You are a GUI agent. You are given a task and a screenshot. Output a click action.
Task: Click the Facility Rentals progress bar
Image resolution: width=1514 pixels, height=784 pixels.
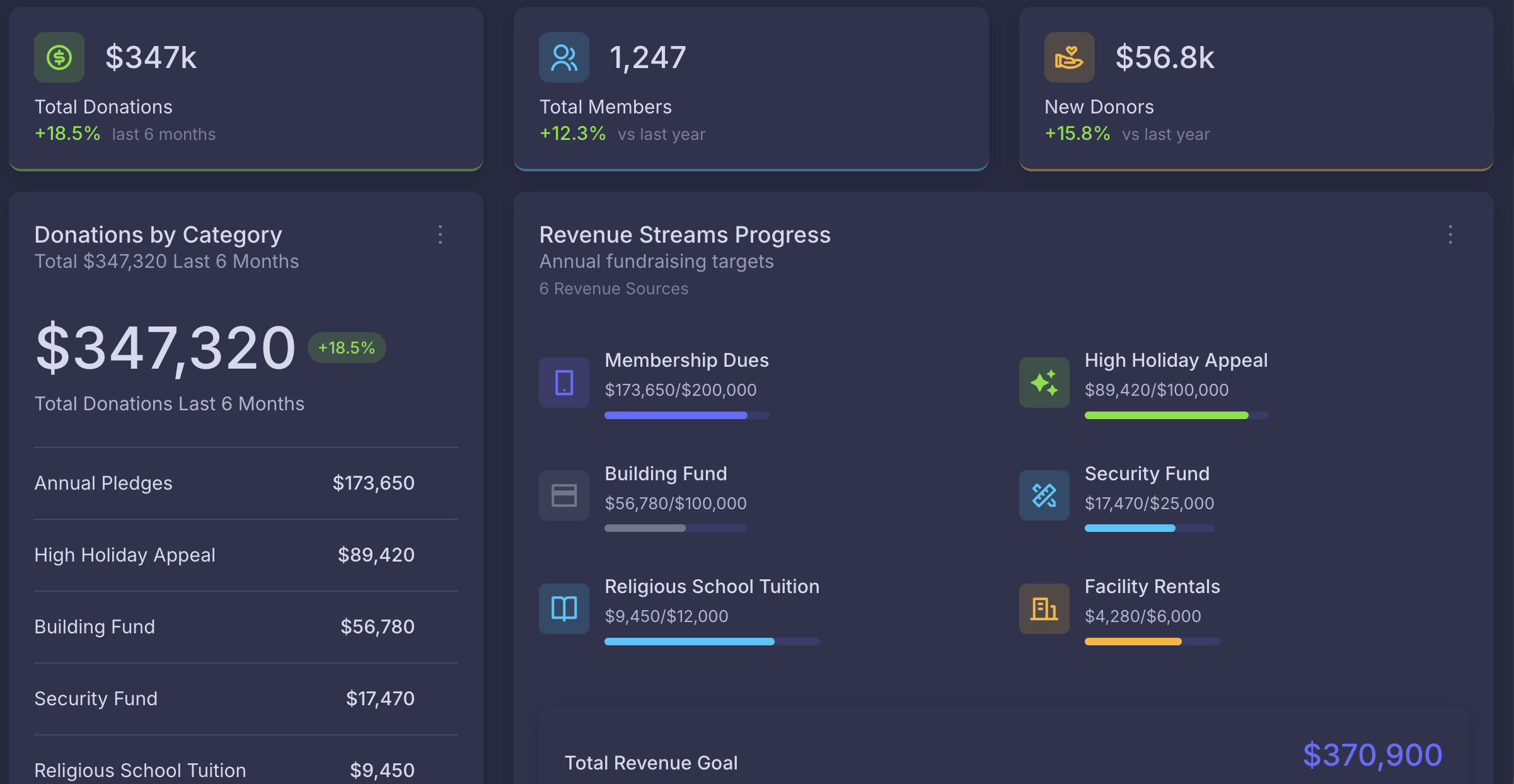(1153, 642)
